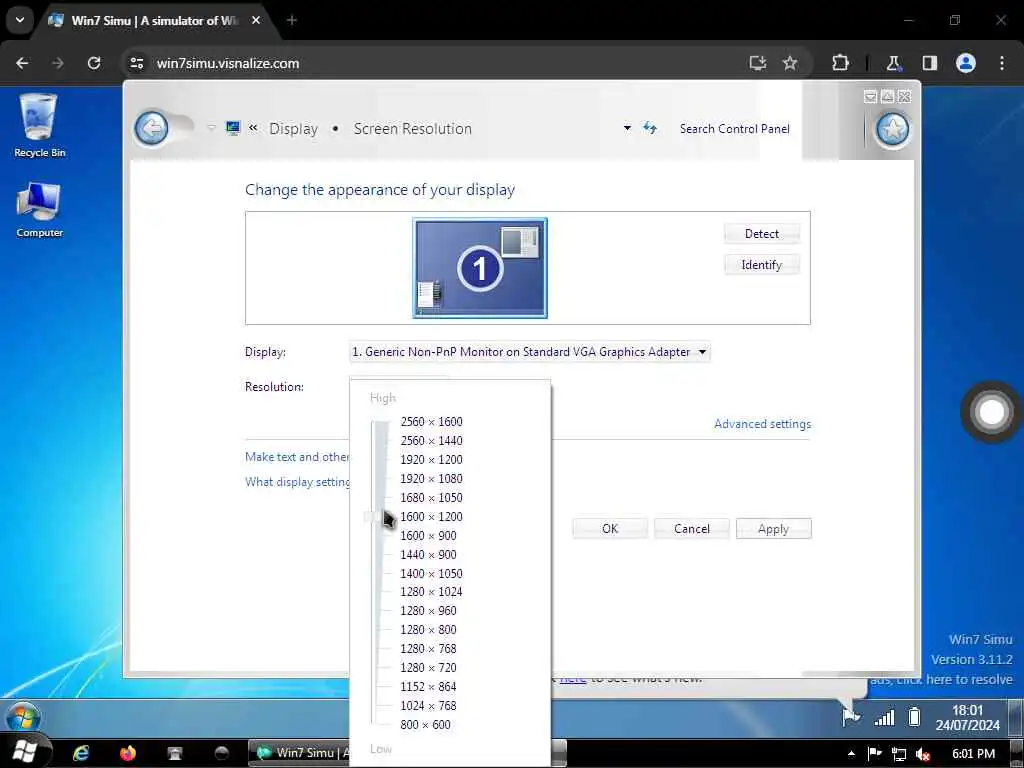Click the Windows logo on host taskbar
The height and width of the screenshot is (768, 1024).
(24, 752)
